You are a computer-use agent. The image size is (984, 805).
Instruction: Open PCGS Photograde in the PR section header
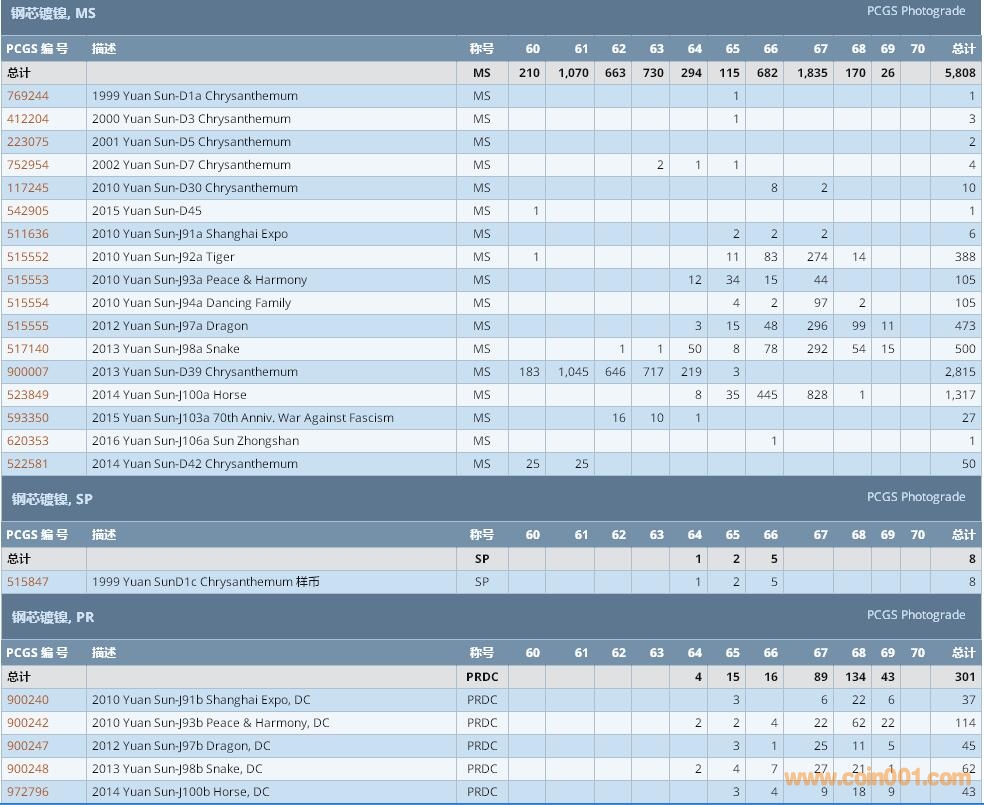tap(915, 615)
